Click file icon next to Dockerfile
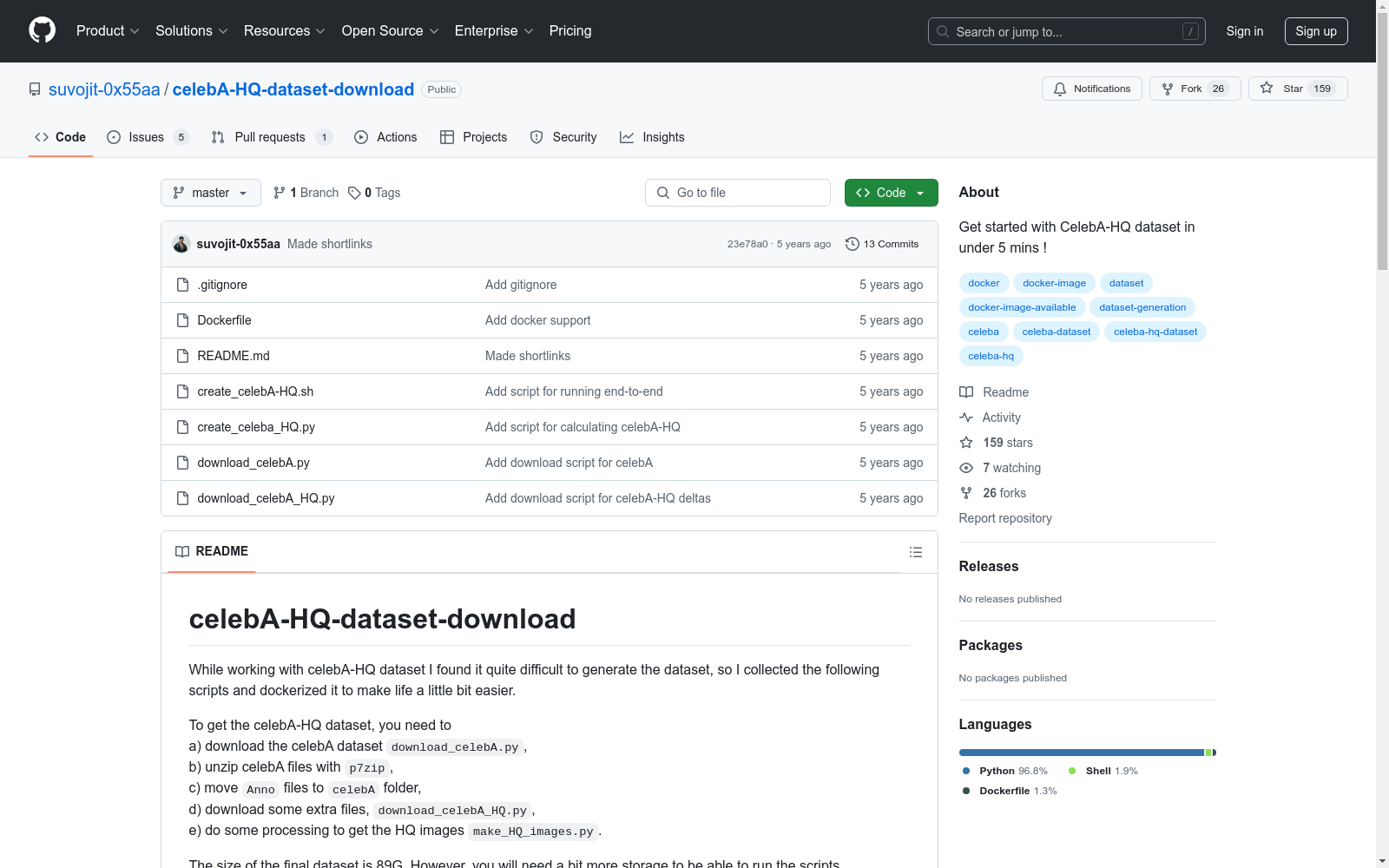This screenshot has width=1389, height=868. [182, 320]
